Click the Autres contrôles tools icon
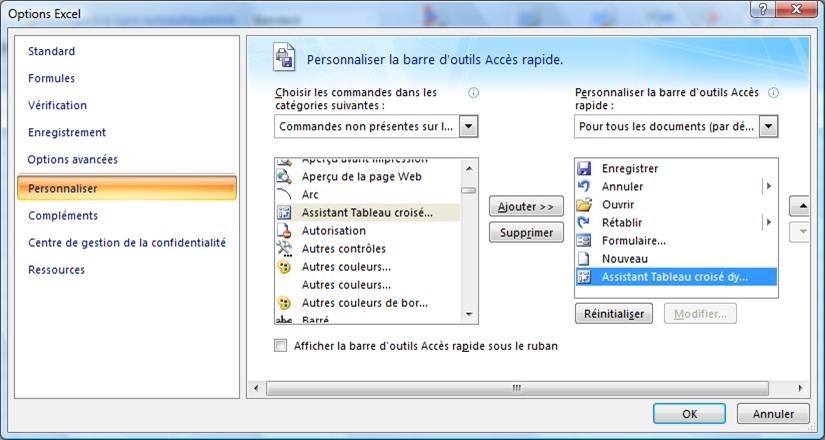 284,248
